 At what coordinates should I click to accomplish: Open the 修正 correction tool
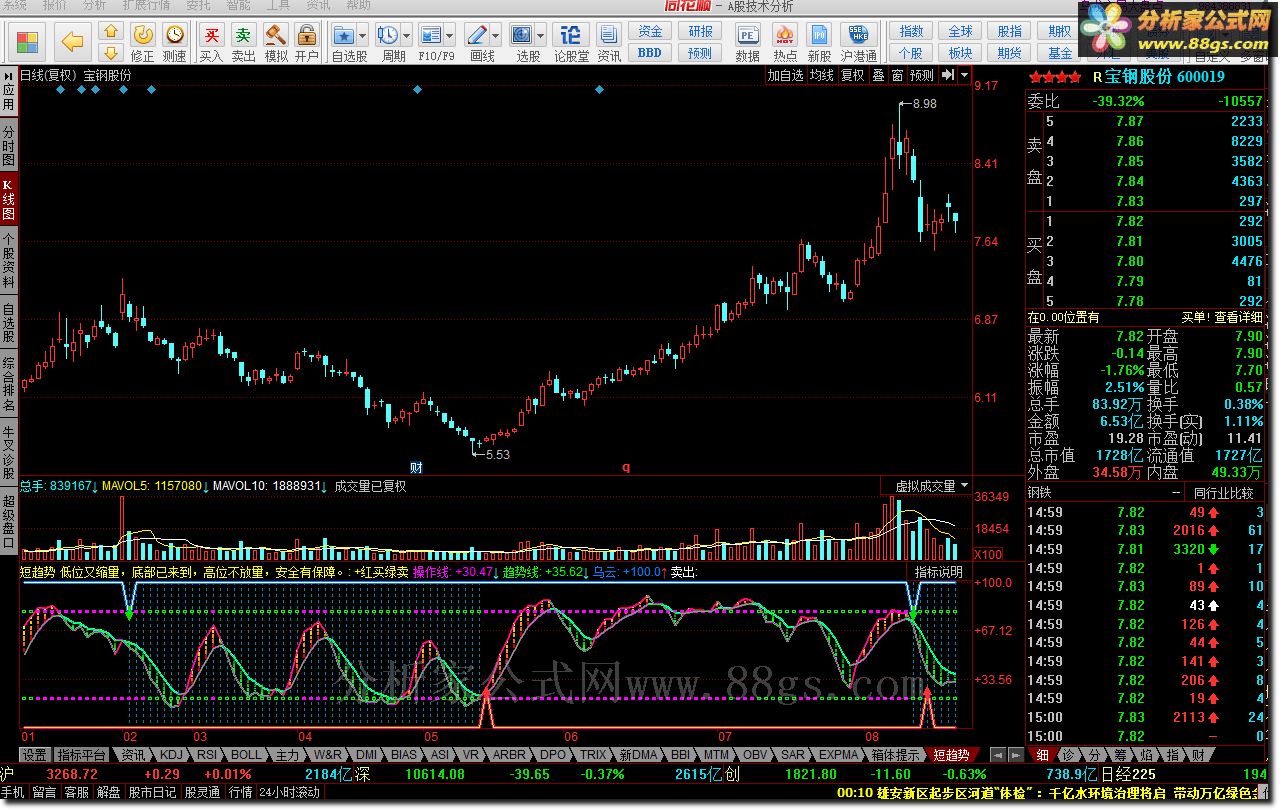[143, 42]
